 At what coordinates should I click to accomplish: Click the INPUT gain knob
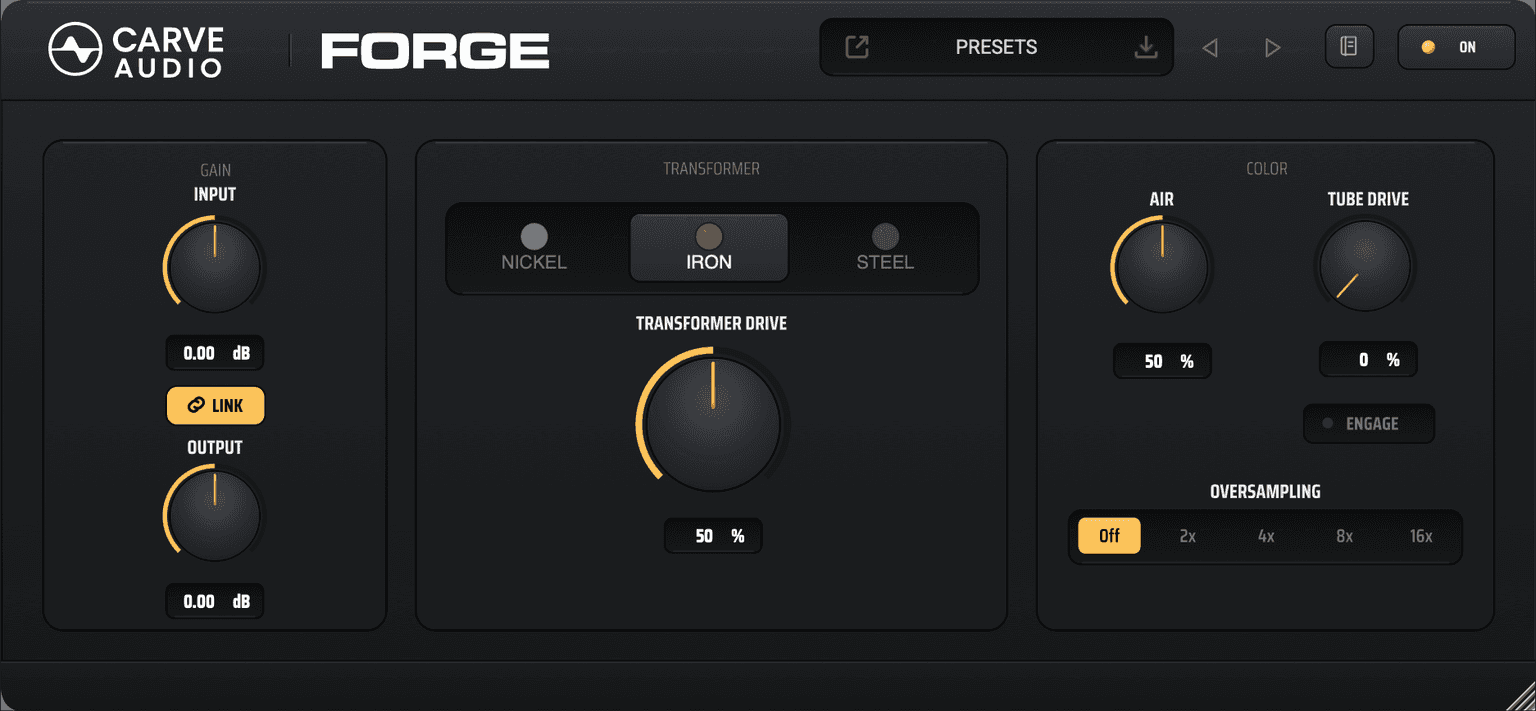[214, 268]
